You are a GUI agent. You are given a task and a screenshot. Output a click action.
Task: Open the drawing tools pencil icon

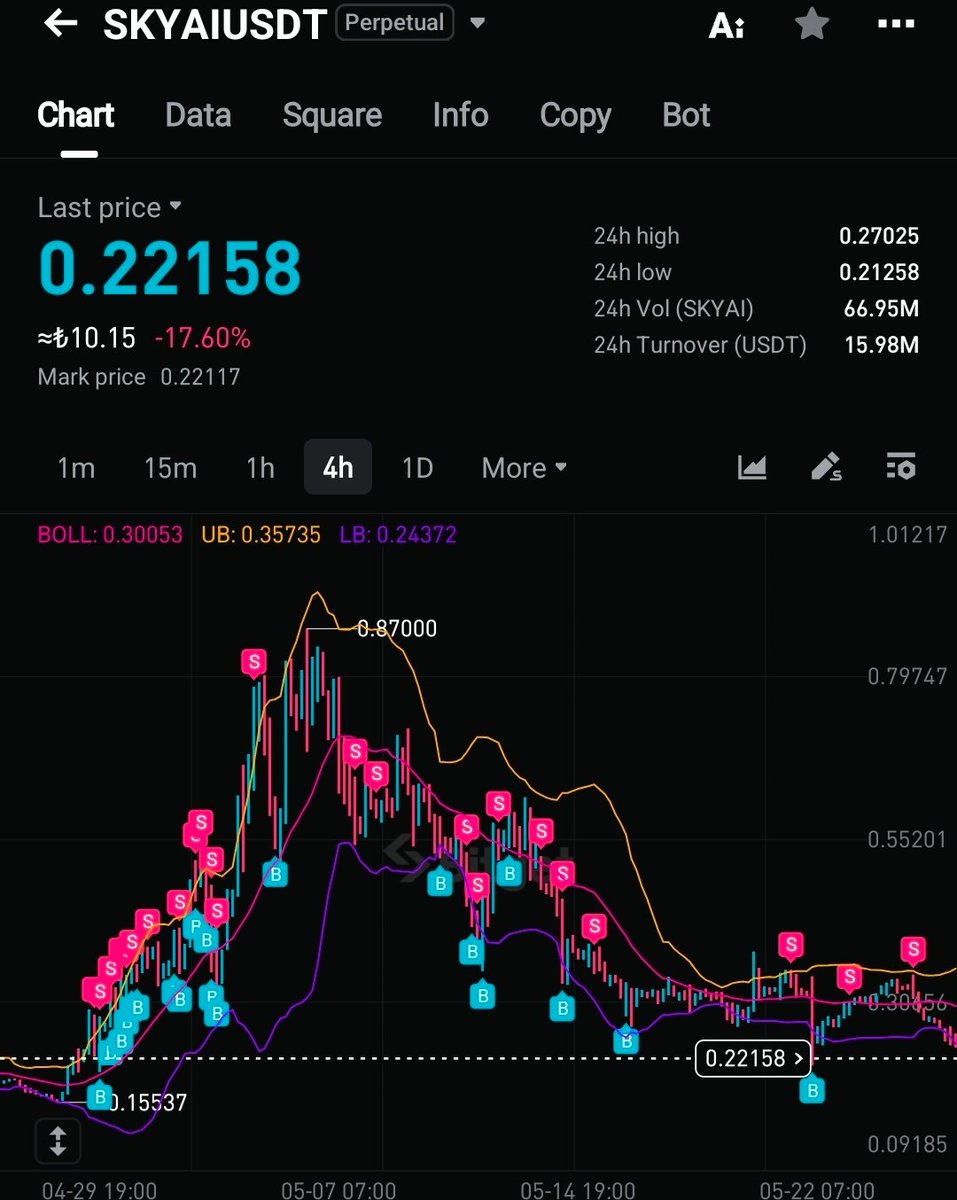(826, 466)
